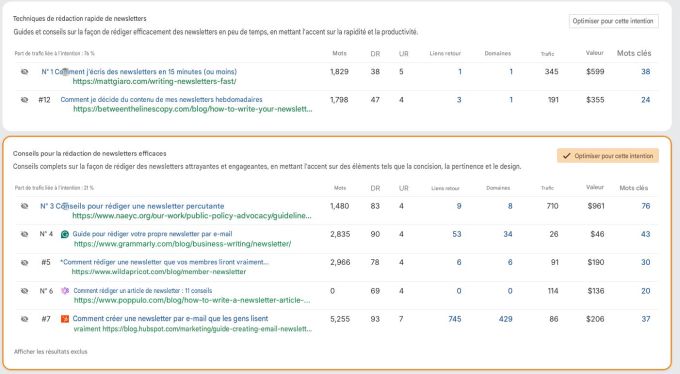Click keywords value 43 for Grammarly
Image resolution: width=680 pixels, height=374 pixels.
pos(646,234)
